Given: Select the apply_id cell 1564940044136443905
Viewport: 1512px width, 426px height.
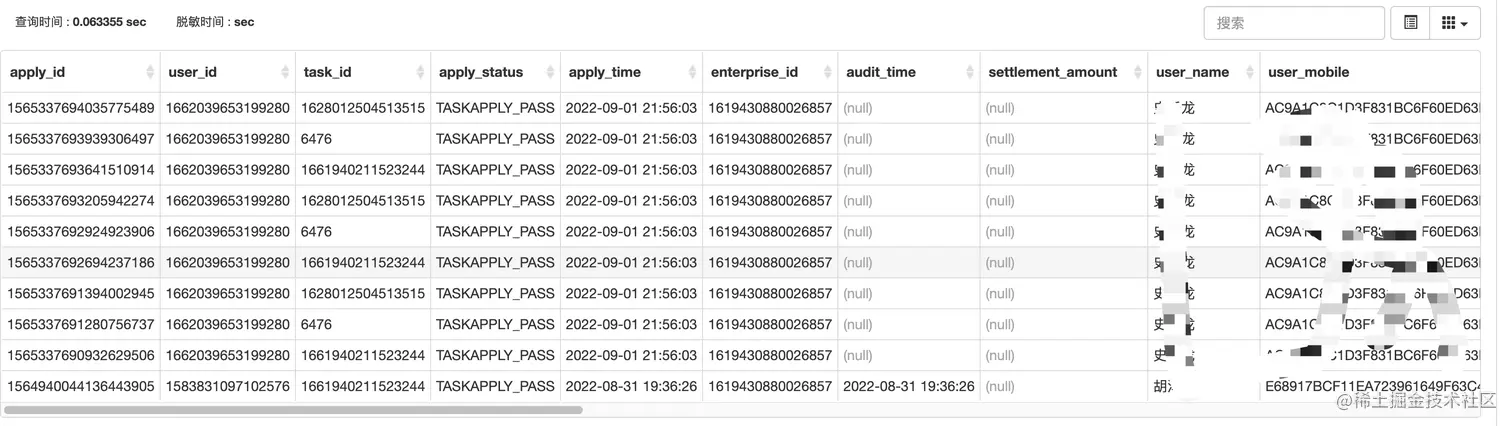Looking at the screenshot, I should coord(82,386).
